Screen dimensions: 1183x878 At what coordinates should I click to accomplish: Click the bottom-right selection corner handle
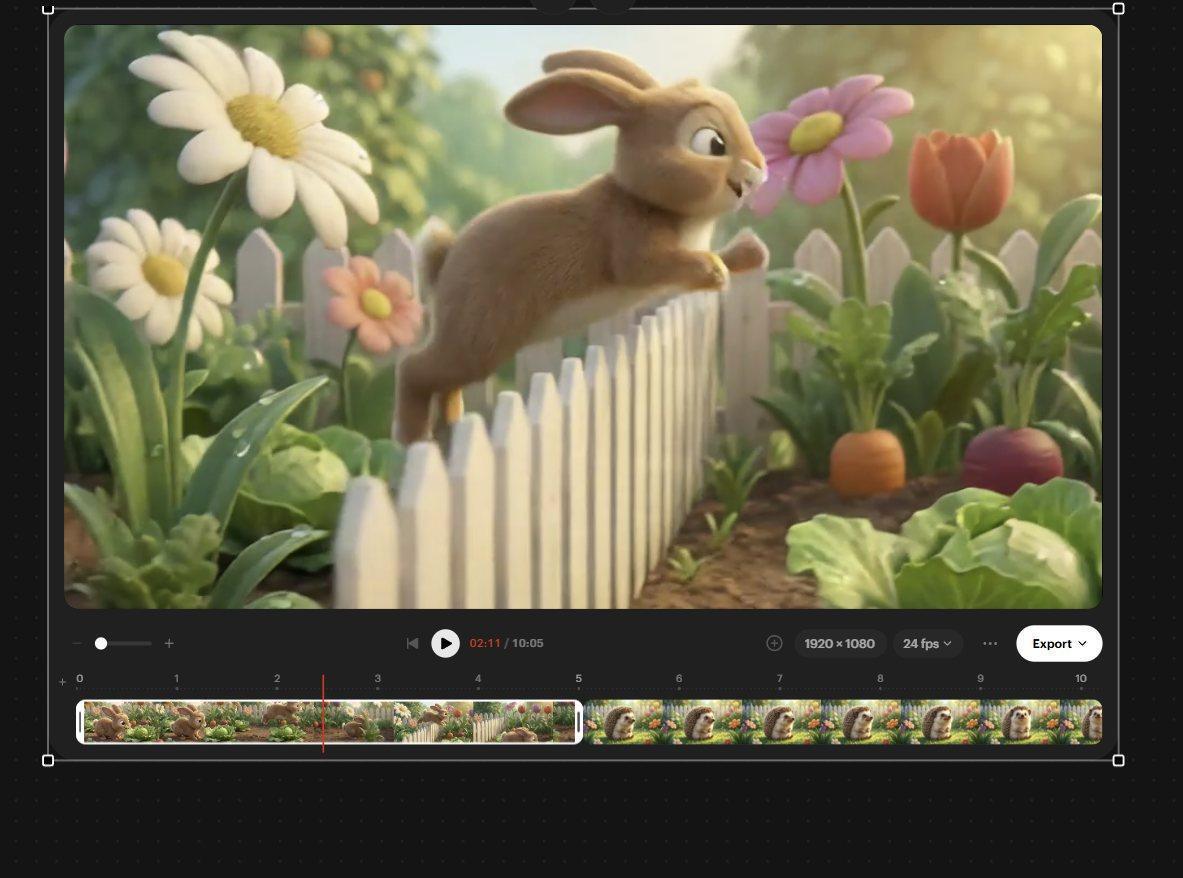coord(1119,760)
